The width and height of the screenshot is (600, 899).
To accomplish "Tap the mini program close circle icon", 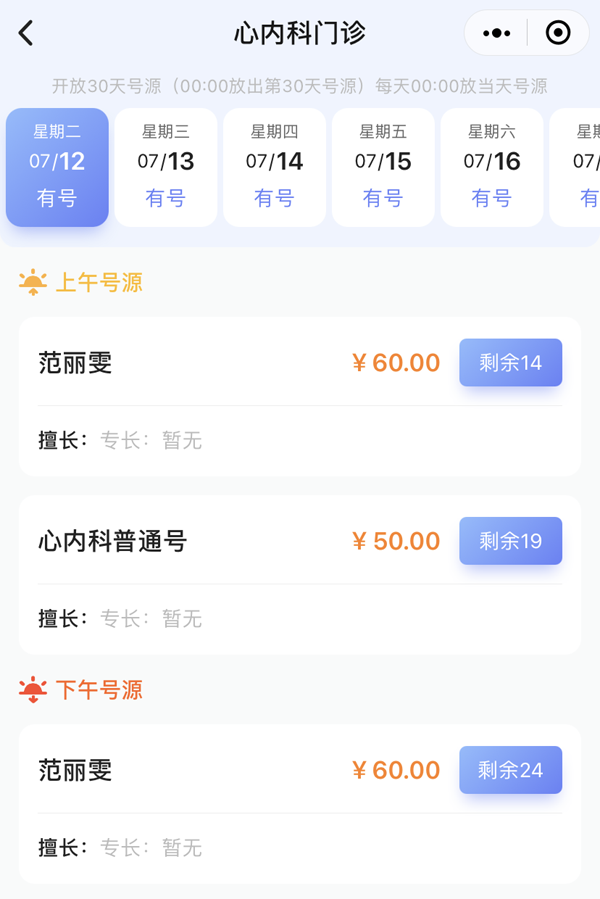I will [x=557, y=33].
